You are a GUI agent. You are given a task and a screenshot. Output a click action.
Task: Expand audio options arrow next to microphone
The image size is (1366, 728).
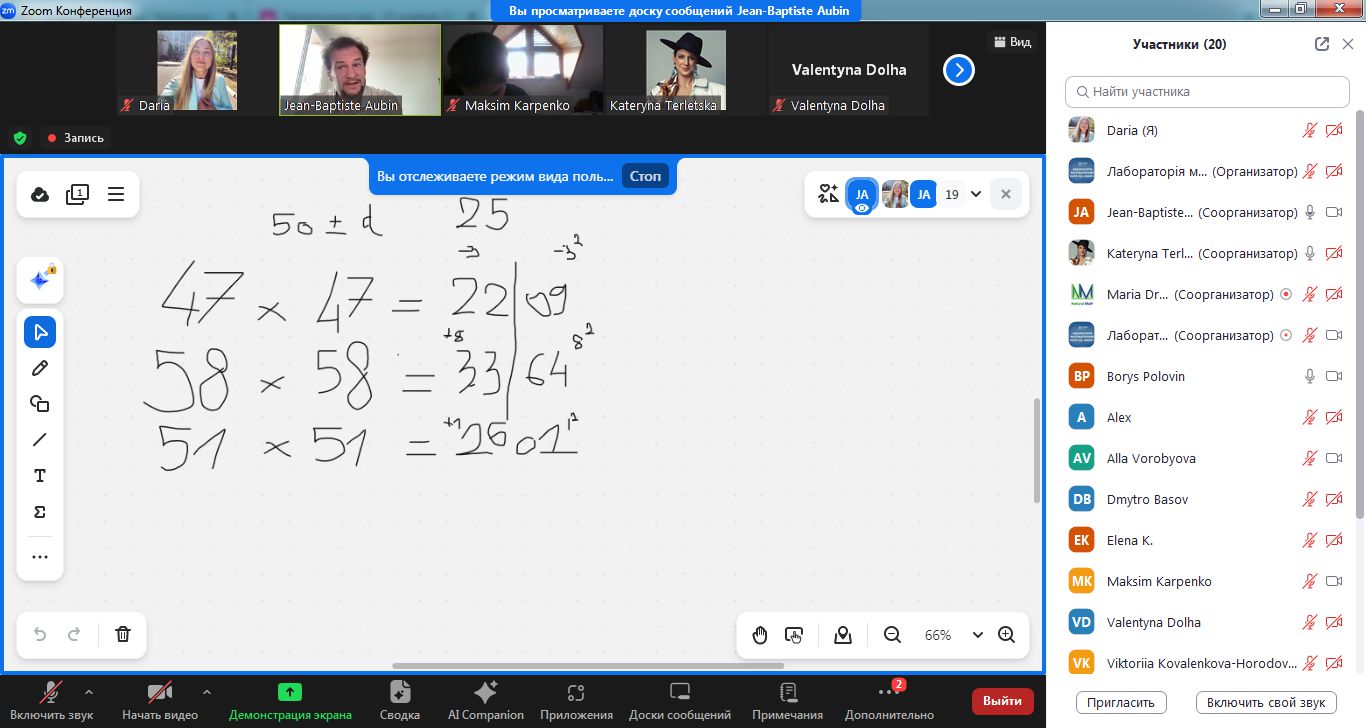click(89, 692)
